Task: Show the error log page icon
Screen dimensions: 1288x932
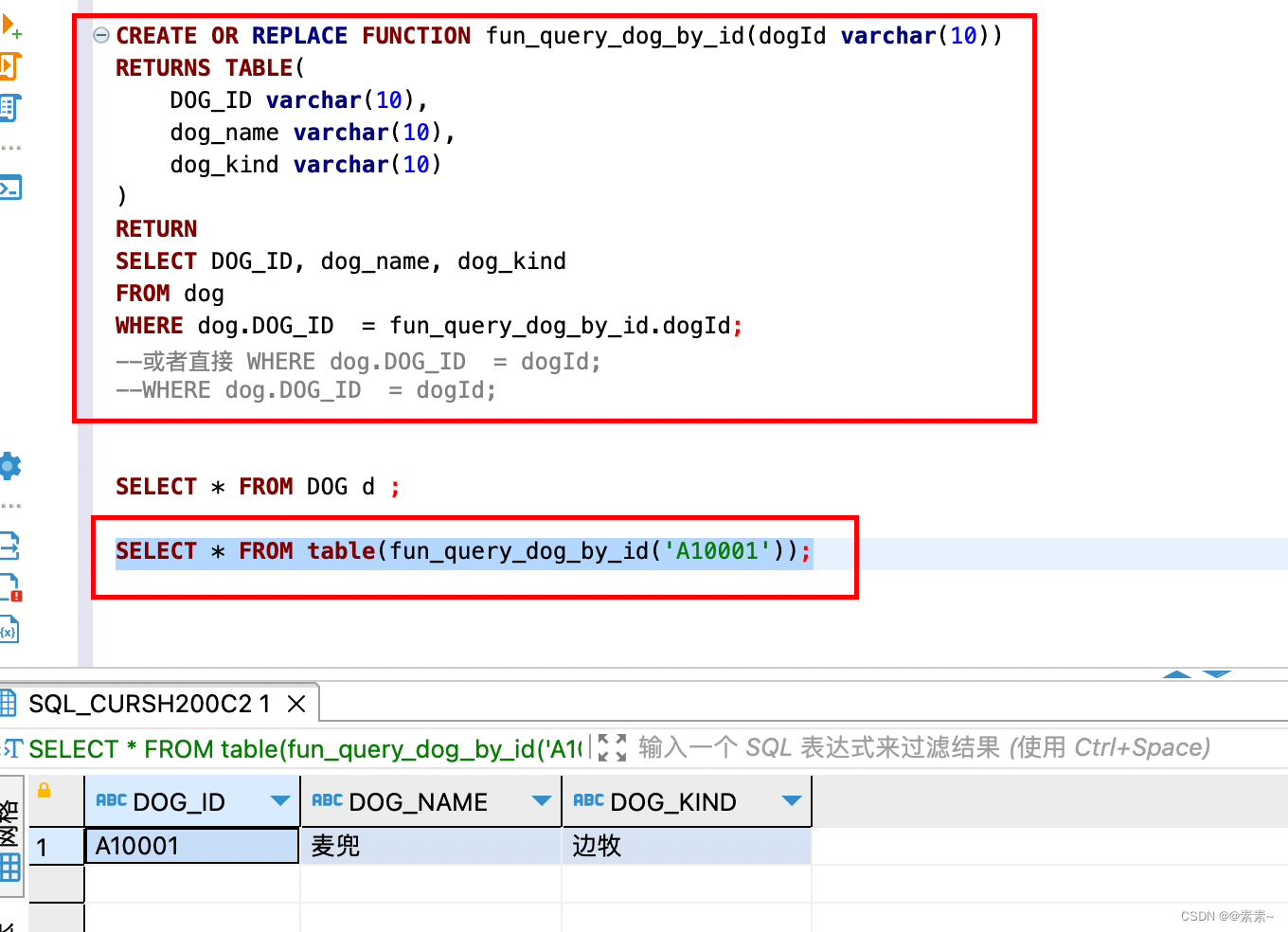Action: (10, 588)
